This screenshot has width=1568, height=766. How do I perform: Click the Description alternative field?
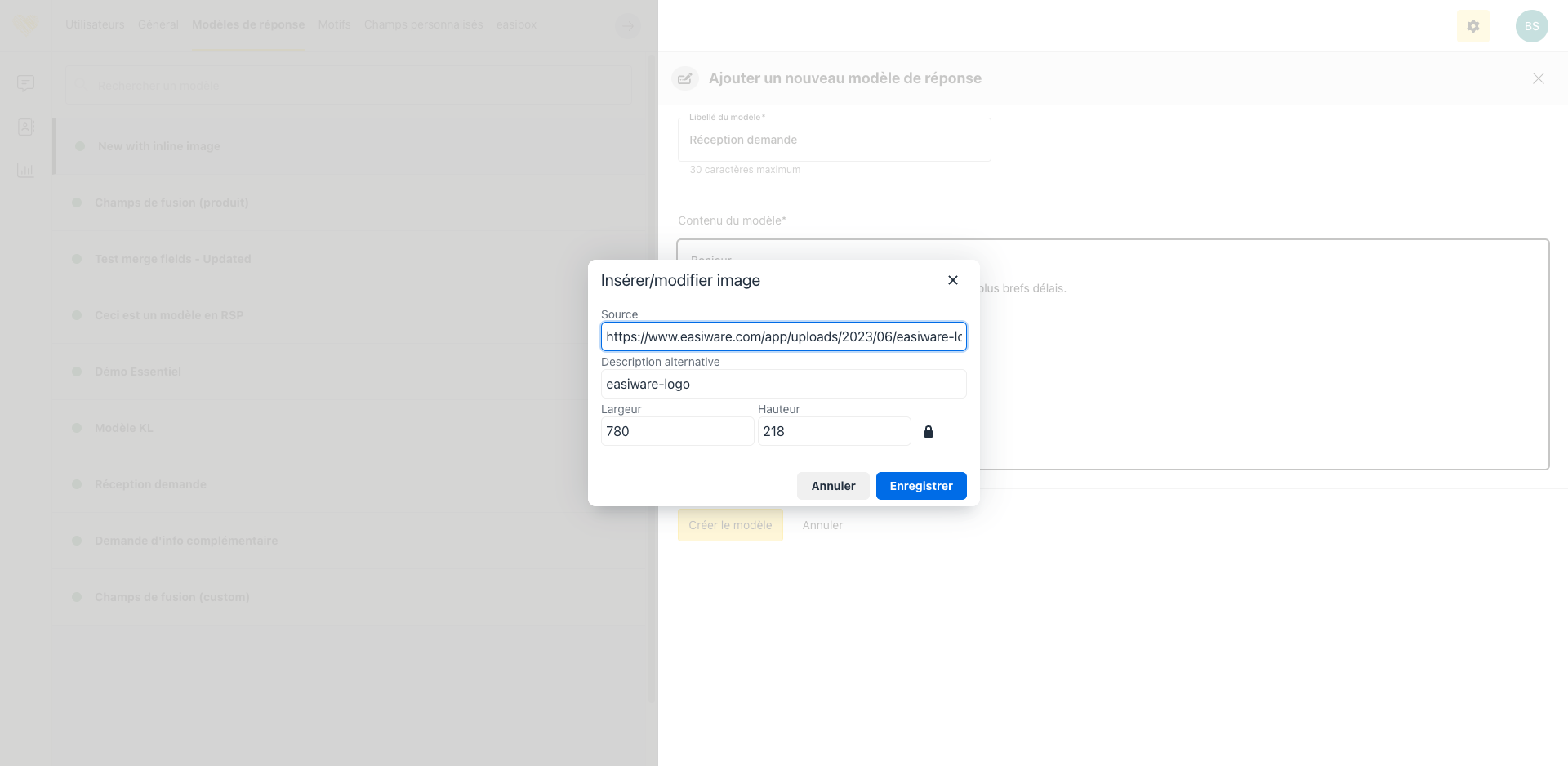point(783,384)
